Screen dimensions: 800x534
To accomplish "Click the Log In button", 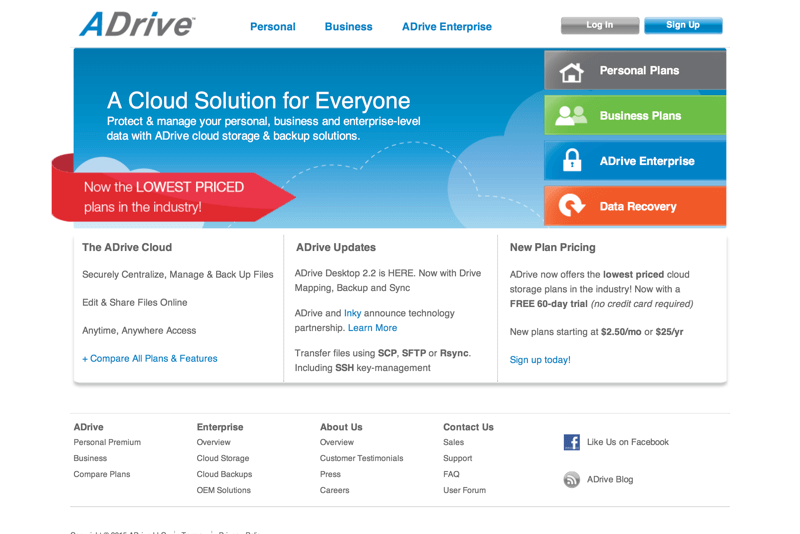I will coord(599,25).
